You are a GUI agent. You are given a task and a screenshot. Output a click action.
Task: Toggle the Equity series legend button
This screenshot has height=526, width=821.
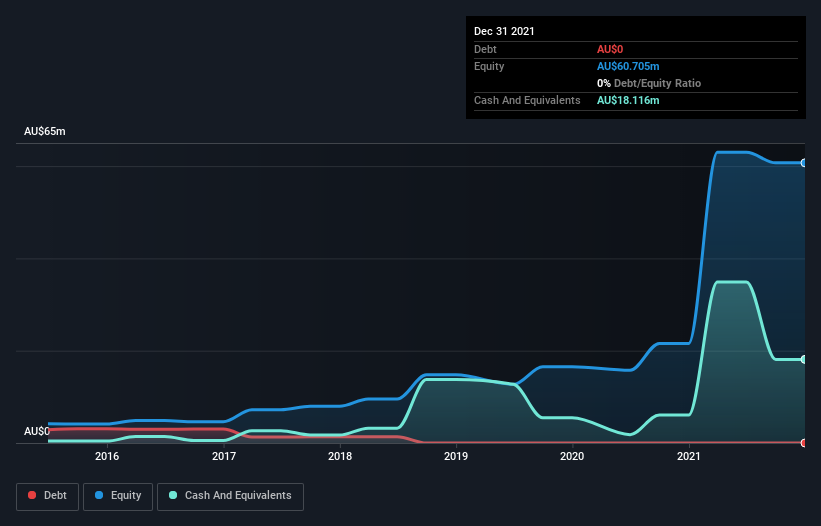click(118, 496)
